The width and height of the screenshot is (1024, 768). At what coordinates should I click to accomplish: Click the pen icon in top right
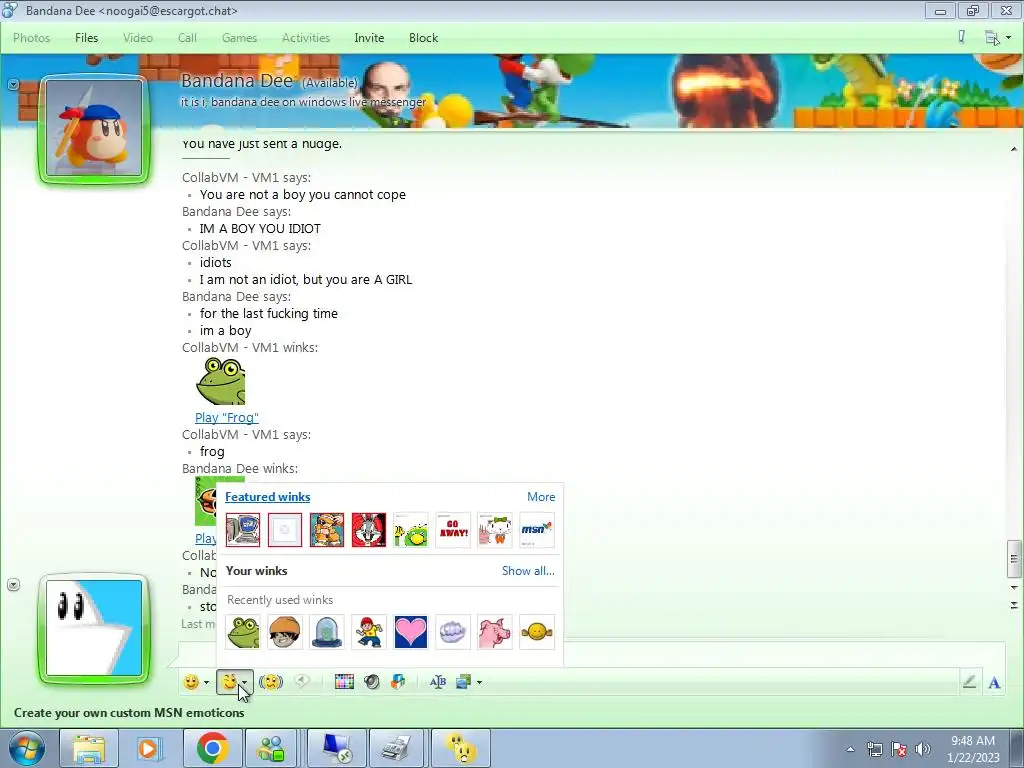[x=961, y=37]
